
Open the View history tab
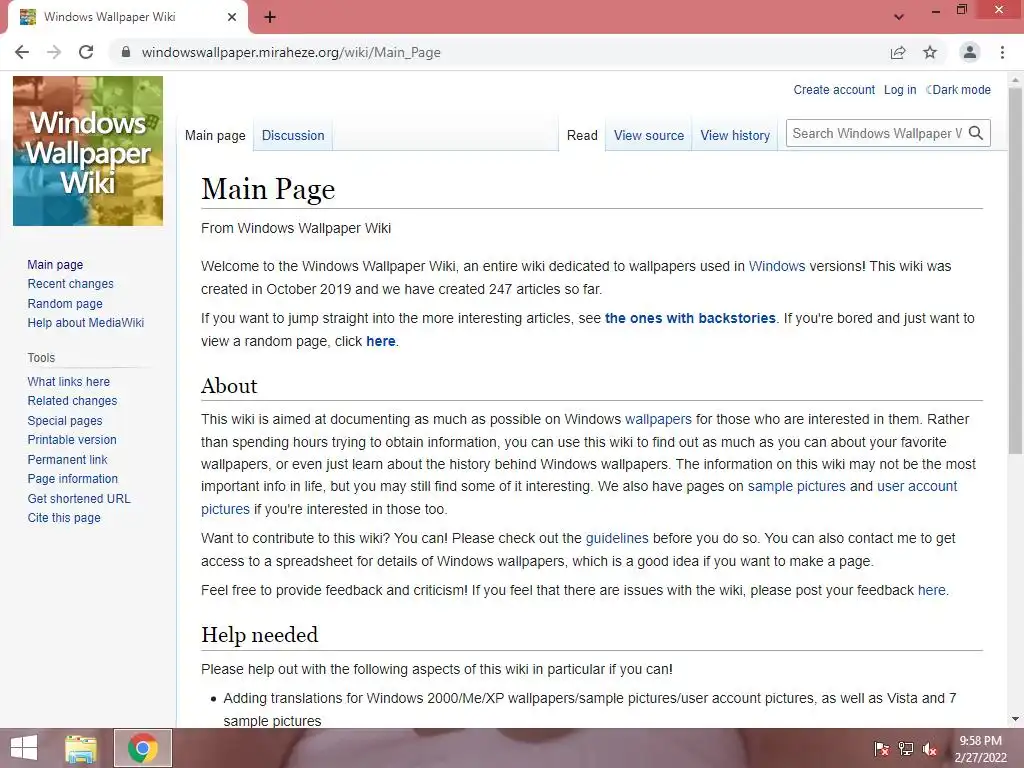click(x=735, y=136)
